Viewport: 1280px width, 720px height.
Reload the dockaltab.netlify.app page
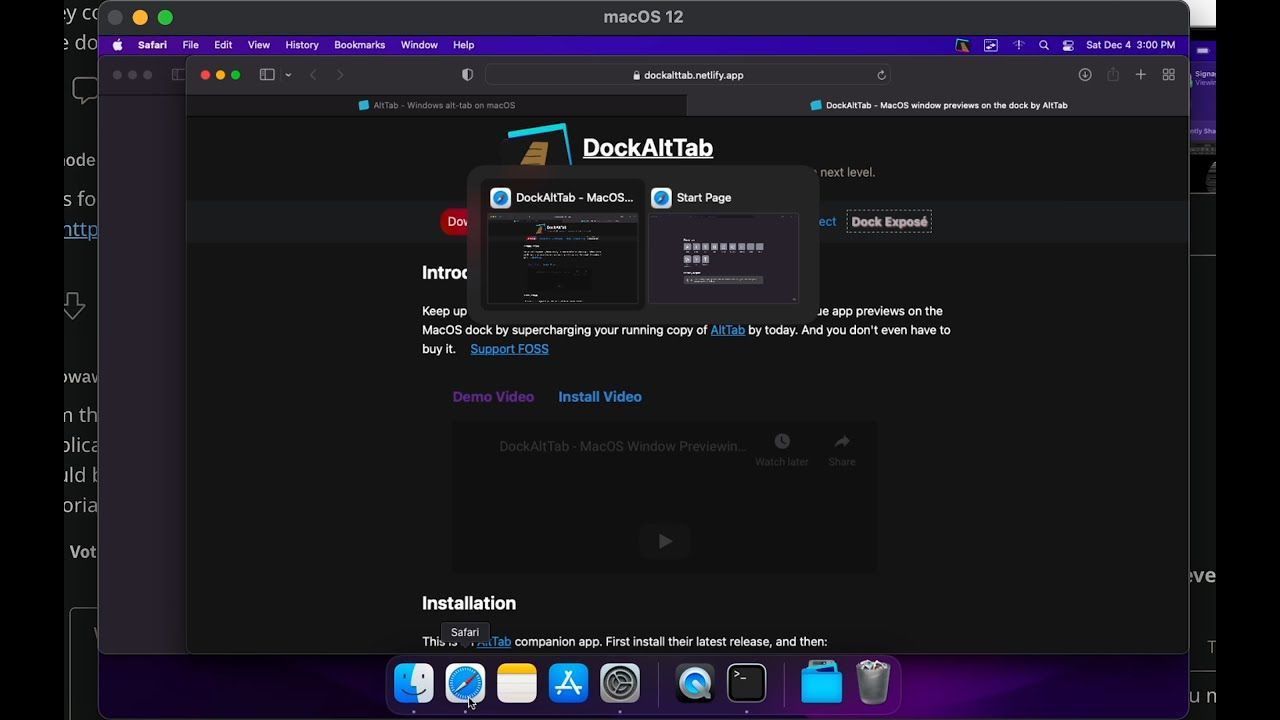pyautogui.click(x=881, y=74)
